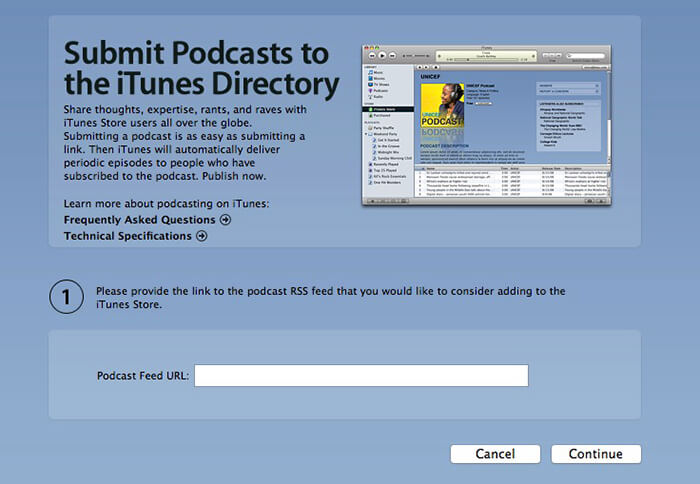Screen dimensions: 700x484
Task: Adjust the iTunes volume slider
Action: [x=421, y=55]
